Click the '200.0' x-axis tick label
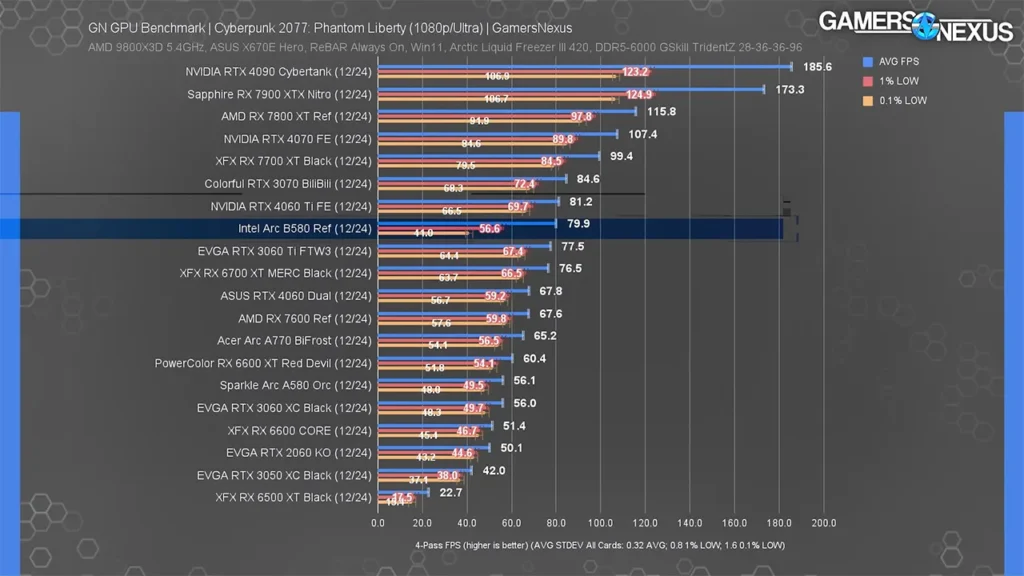The image size is (1024, 576). 824,523
